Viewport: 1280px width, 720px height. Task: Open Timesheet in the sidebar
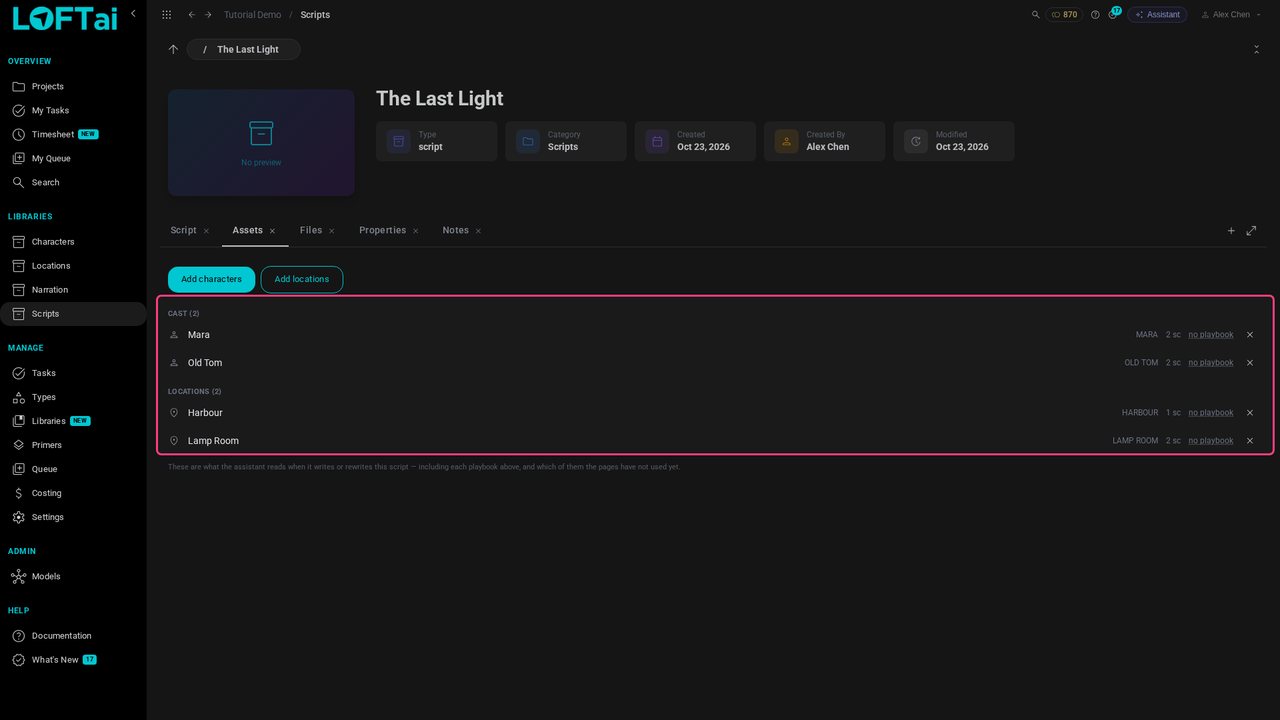(x=53, y=135)
